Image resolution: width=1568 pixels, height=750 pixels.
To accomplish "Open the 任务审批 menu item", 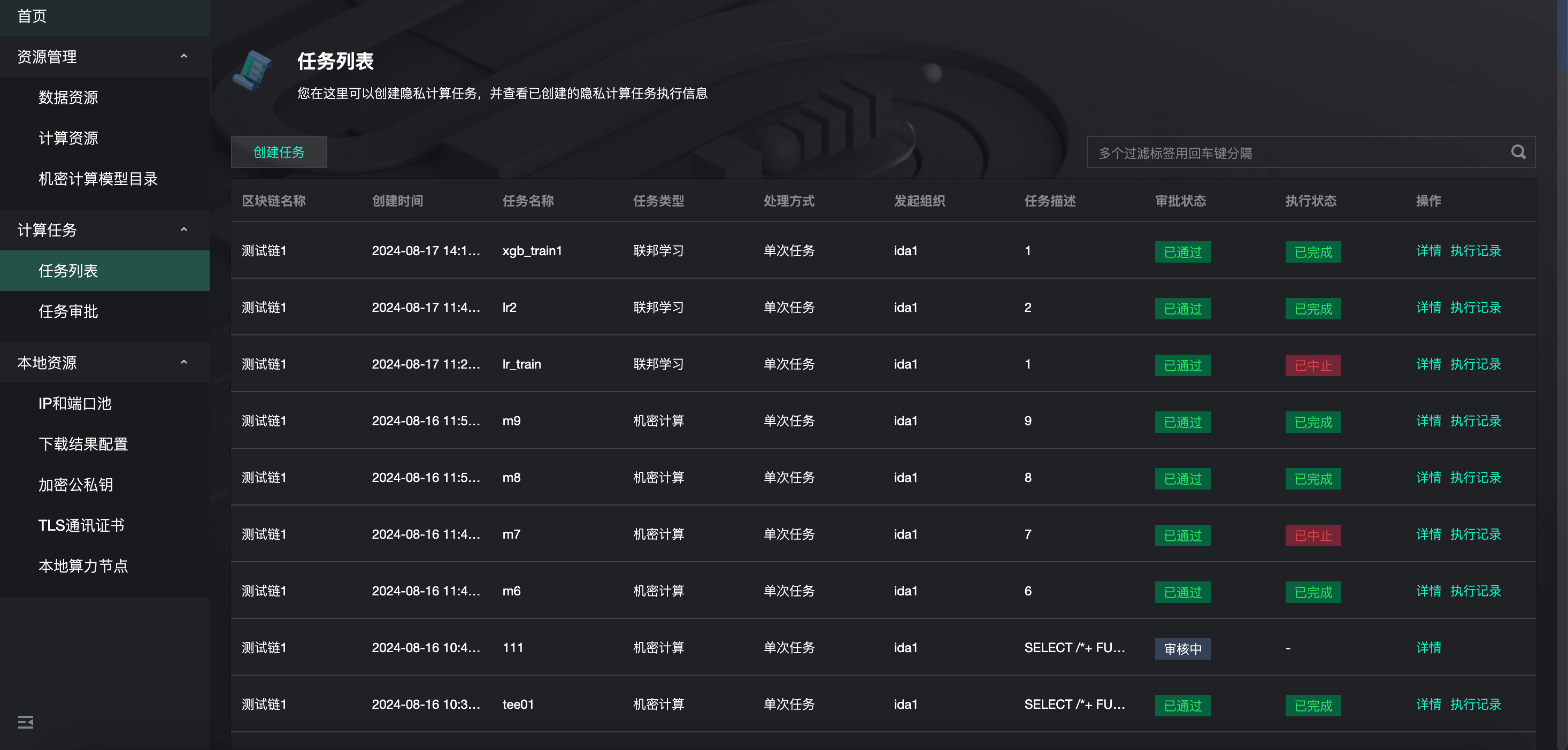I will pos(68,312).
